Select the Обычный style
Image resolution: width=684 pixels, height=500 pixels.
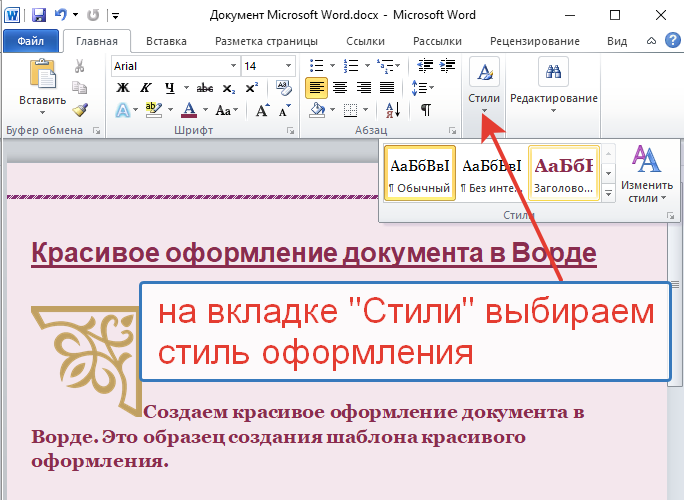420,173
